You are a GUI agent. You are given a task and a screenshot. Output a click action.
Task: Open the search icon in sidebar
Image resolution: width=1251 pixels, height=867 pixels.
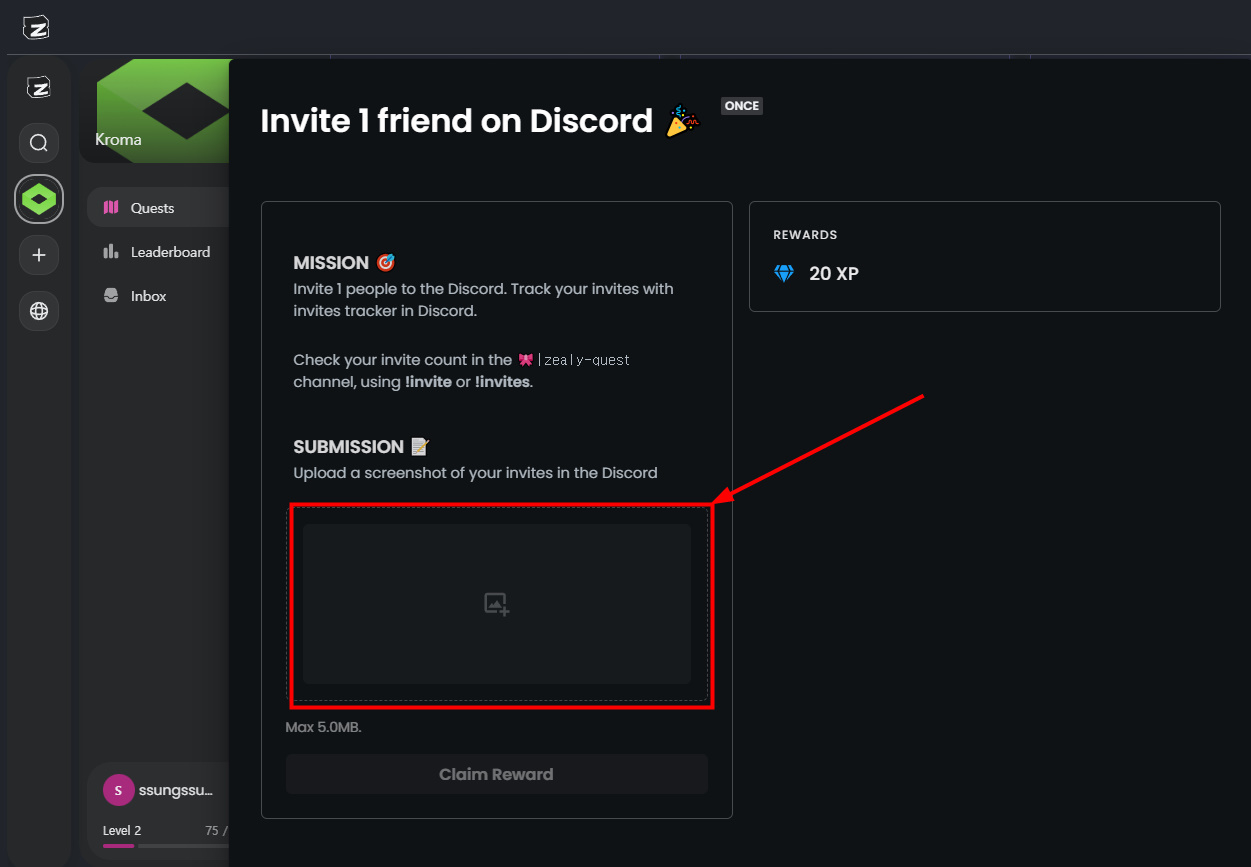pos(39,143)
